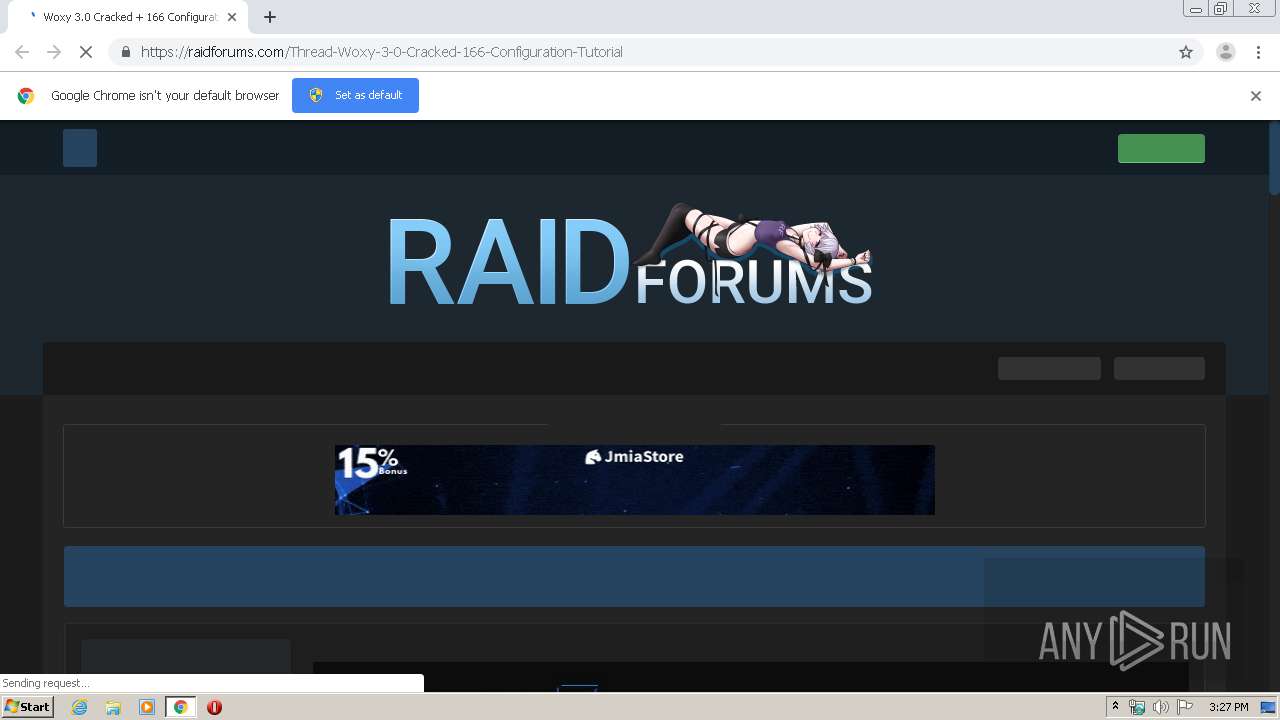Stop loading the page with the X button
The width and height of the screenshot is (1280, 720).
tap(86, 52)
